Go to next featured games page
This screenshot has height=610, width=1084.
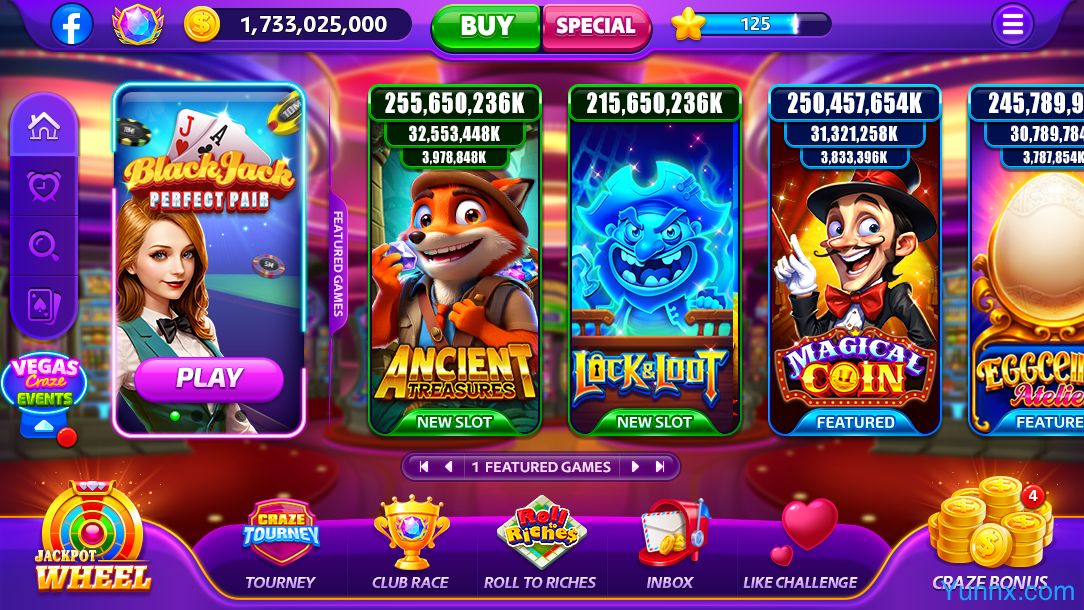pyautogui.click(x=635, y=467)
